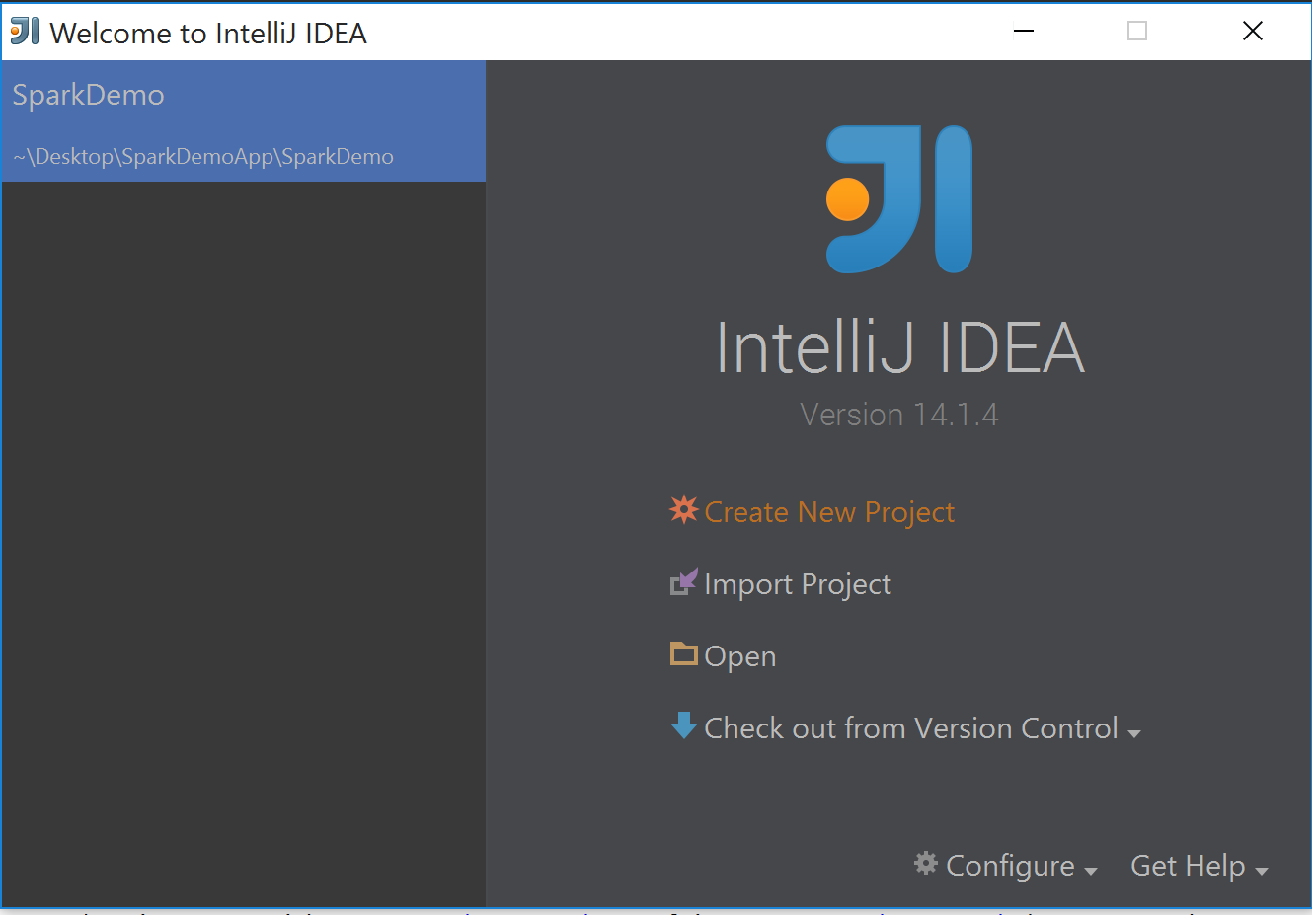The height and width of the screenshot is (915, 1316).
Task: Click the Version 14.1.4 label
Action: (899, 415)
